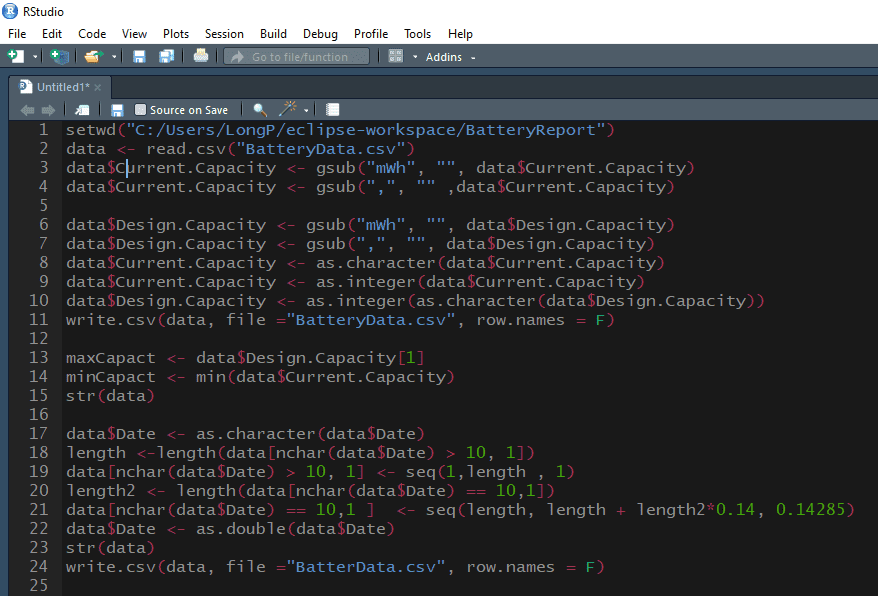Open the Edit menu
Image resolution: width=878 pixels, height=596 pixels.
(x=52, y=34)
